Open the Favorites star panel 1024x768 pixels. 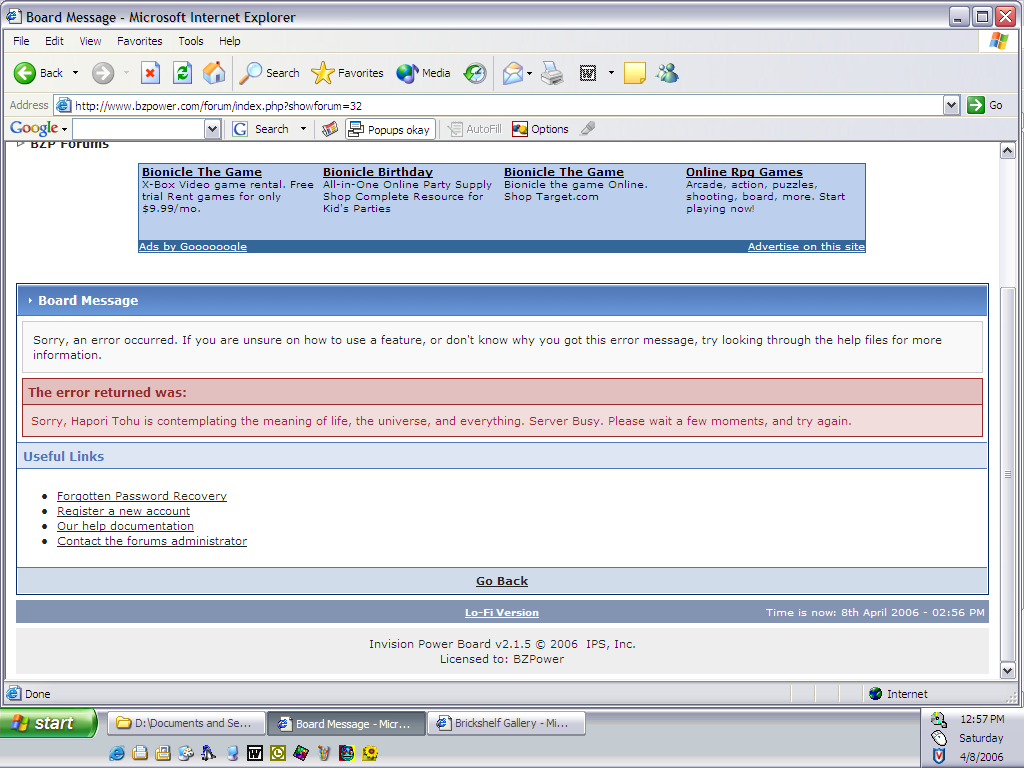point(322,73)
